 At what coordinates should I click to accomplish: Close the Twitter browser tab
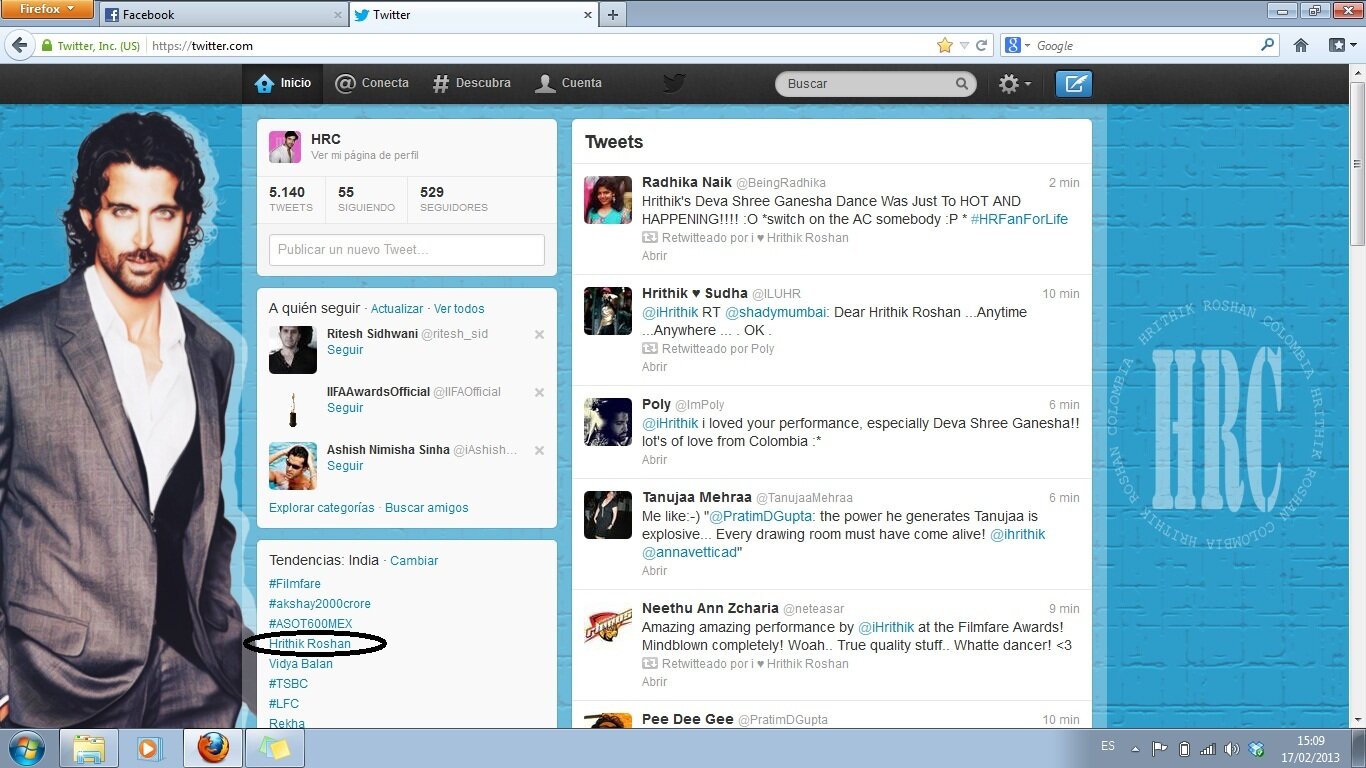[588, 15]
